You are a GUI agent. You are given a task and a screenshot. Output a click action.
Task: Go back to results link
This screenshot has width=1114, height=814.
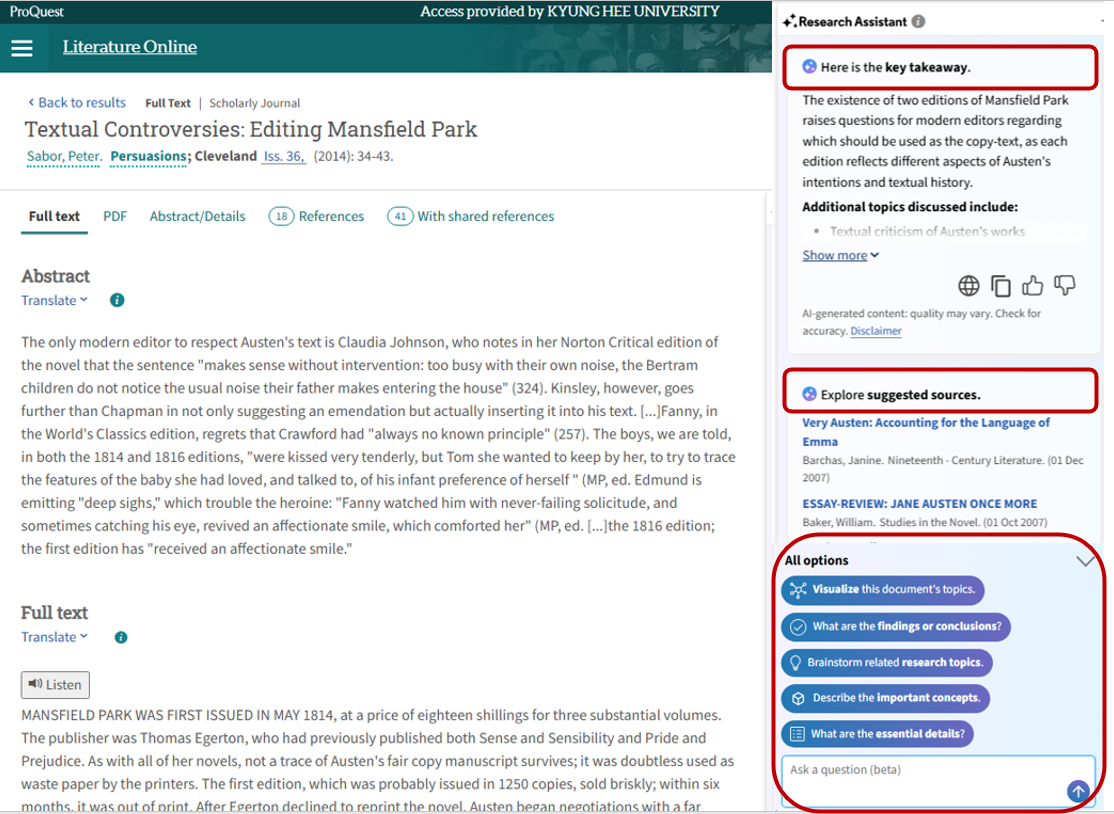point(76,102)
